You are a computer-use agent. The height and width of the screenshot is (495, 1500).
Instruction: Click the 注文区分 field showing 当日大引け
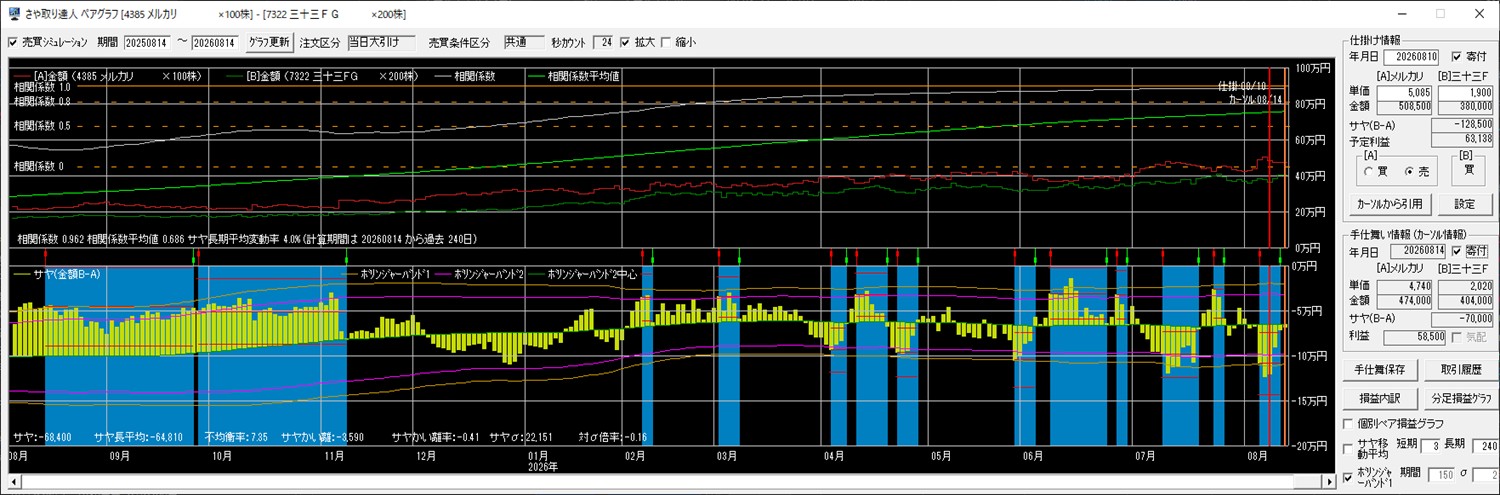click(383, 43)
